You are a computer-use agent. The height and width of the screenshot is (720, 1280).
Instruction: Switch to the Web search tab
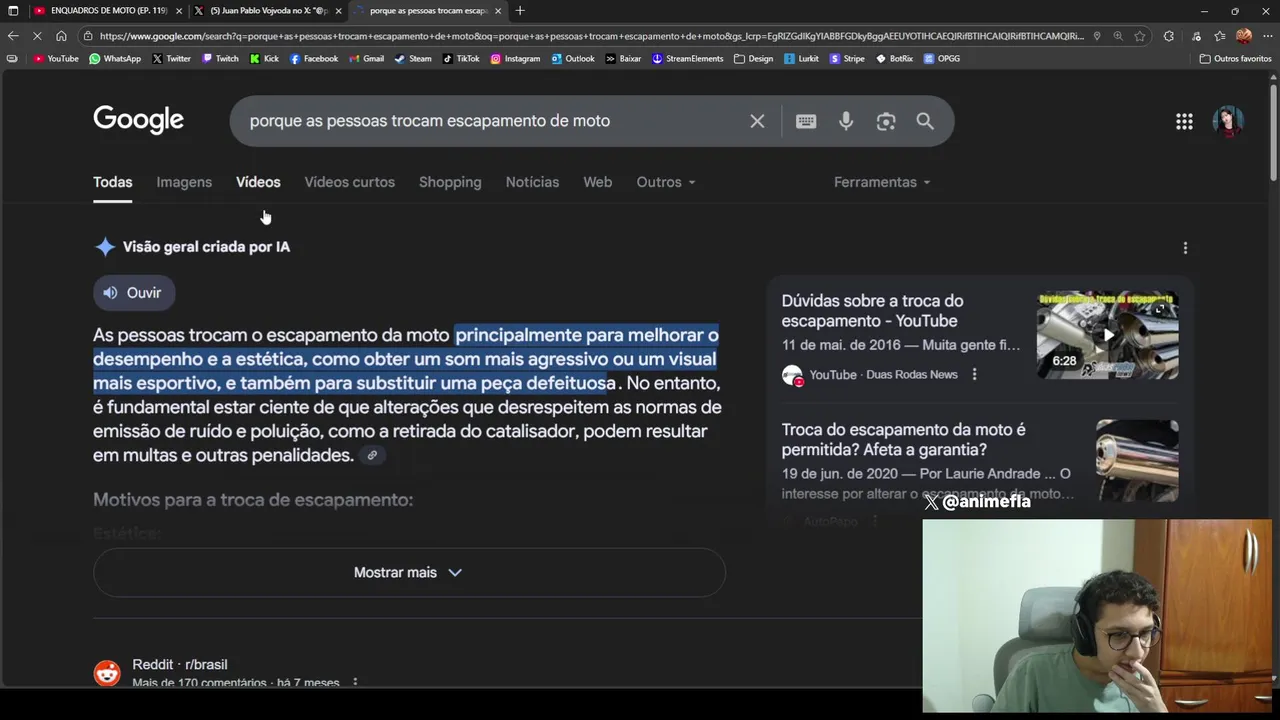tap(598, 182)
